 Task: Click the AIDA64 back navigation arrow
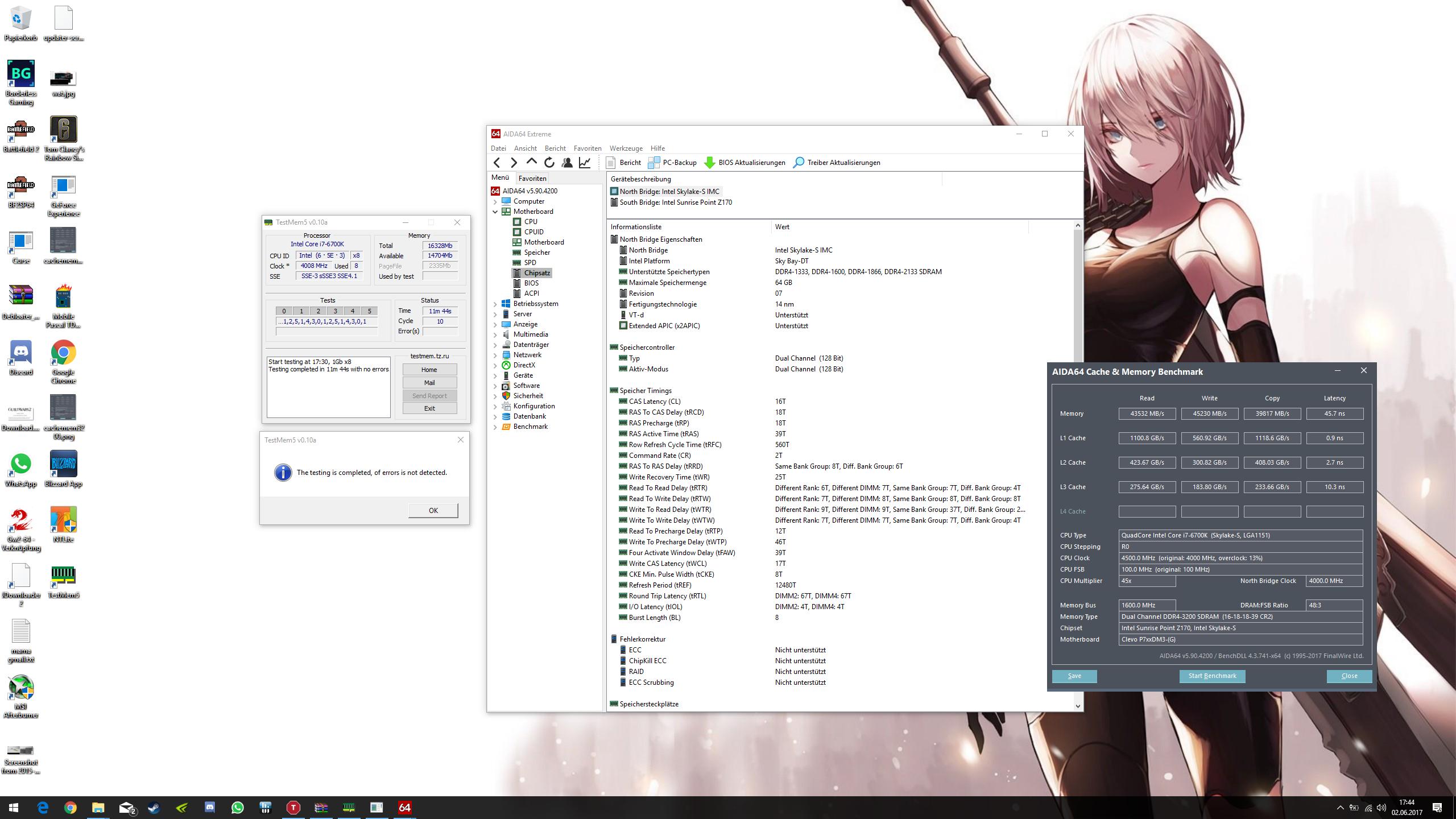497,163
